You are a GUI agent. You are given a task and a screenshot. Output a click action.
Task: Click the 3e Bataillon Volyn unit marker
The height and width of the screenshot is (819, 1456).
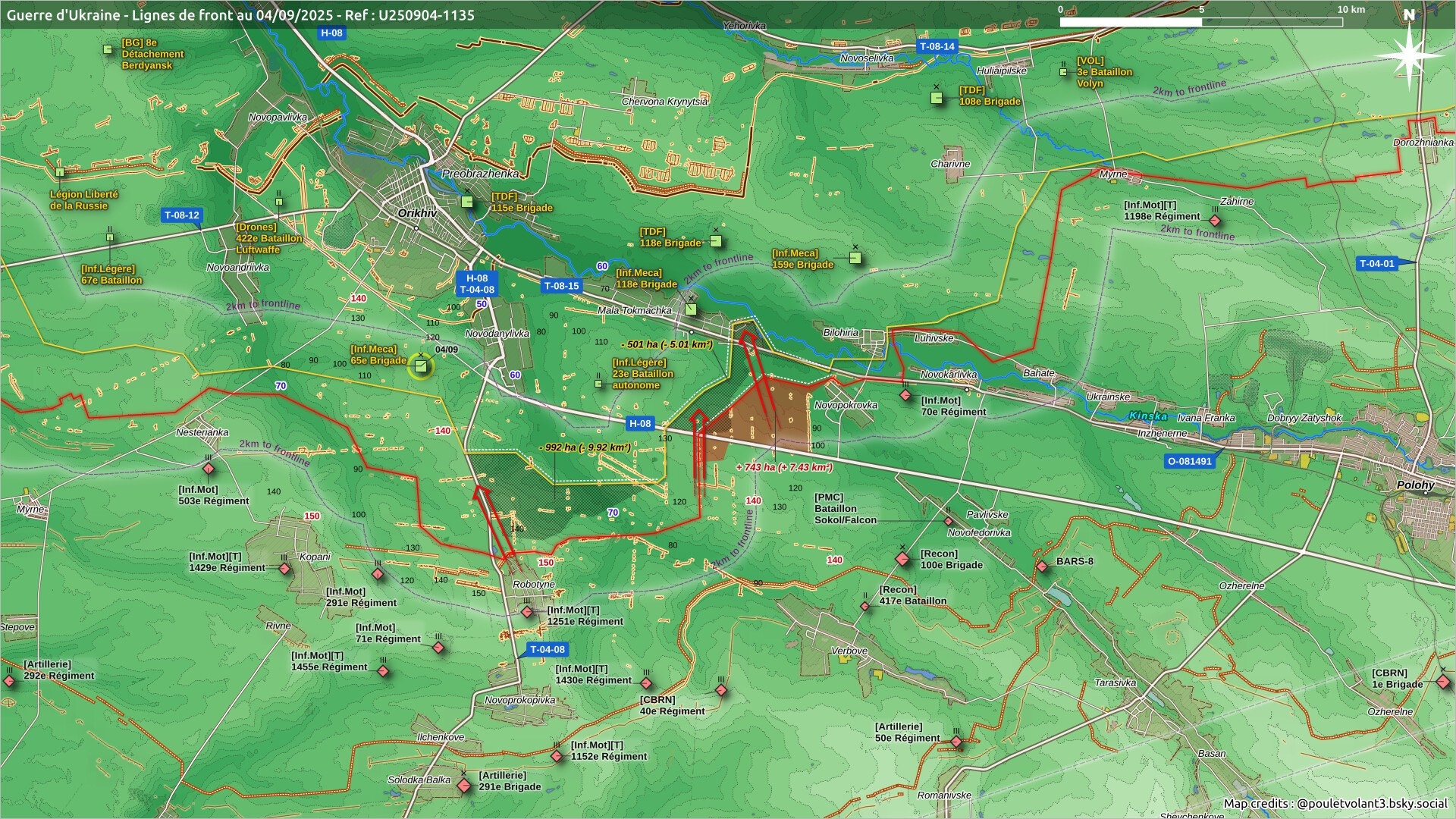[x=1063, y=72]
